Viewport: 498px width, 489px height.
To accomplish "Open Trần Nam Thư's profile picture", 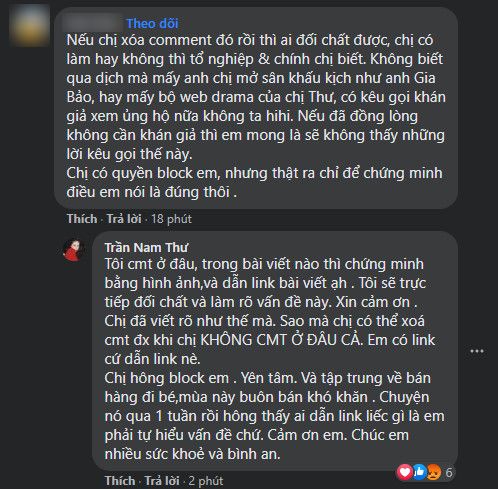I will 73,250.
